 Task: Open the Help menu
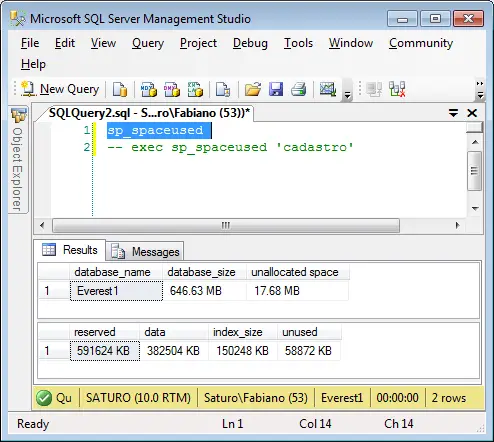33,64
